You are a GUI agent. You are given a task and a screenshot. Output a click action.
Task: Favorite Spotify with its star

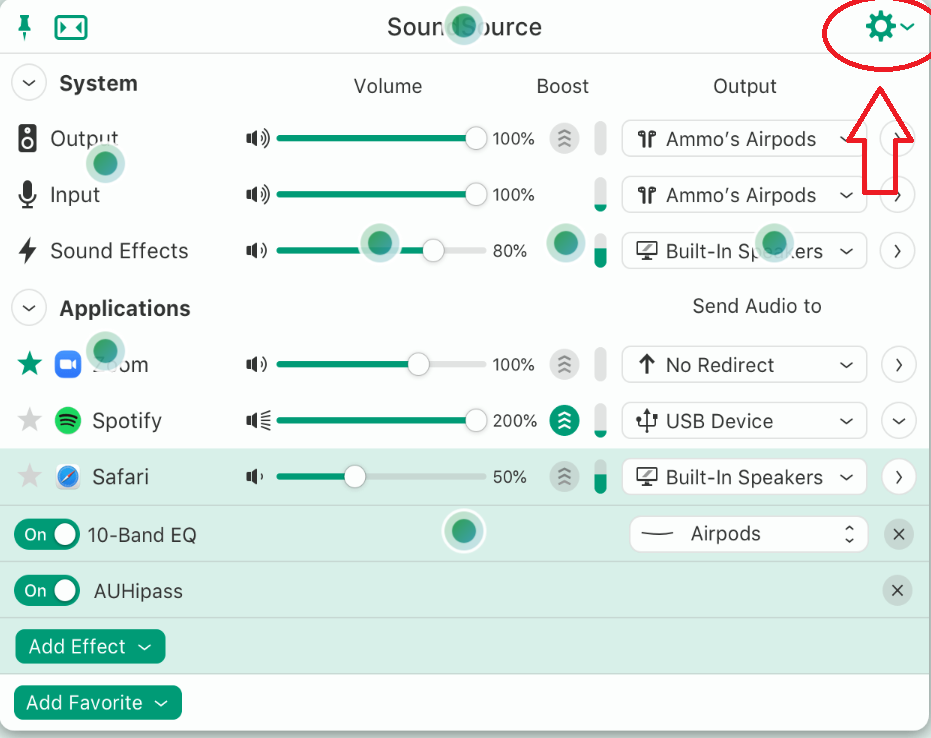click(29, 420)
